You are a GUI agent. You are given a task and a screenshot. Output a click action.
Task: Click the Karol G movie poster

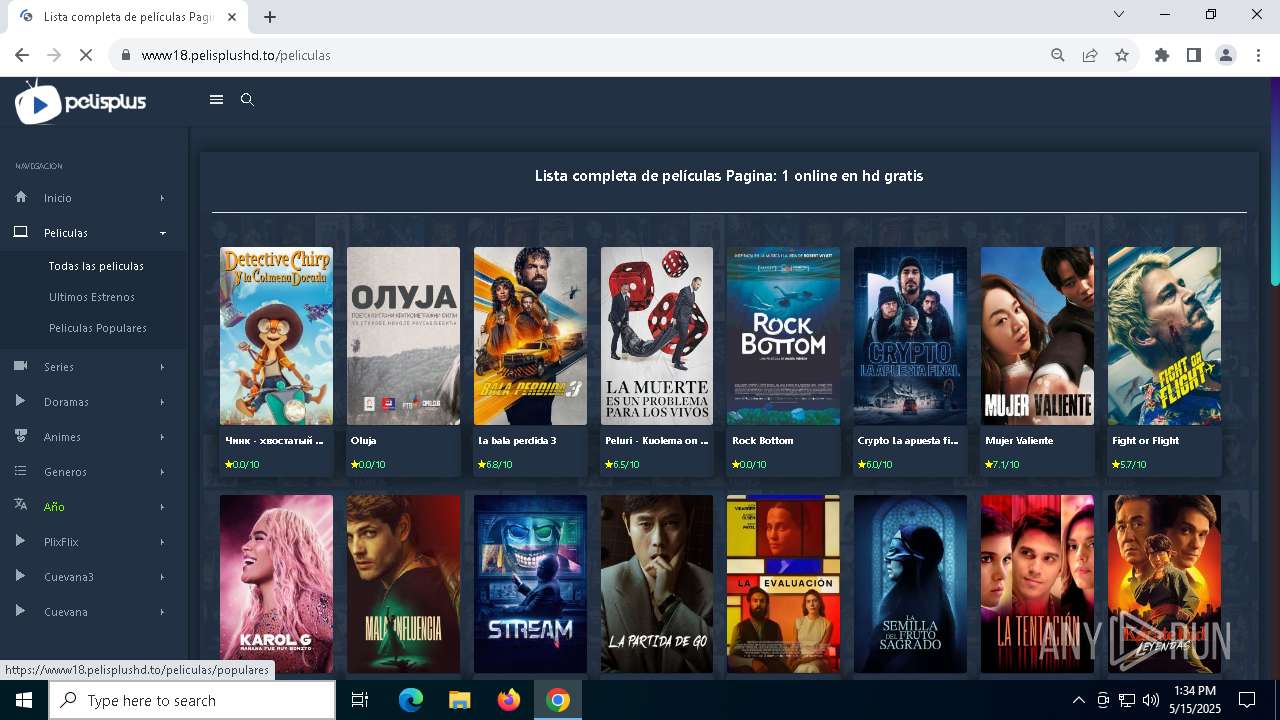click(276, 584)
